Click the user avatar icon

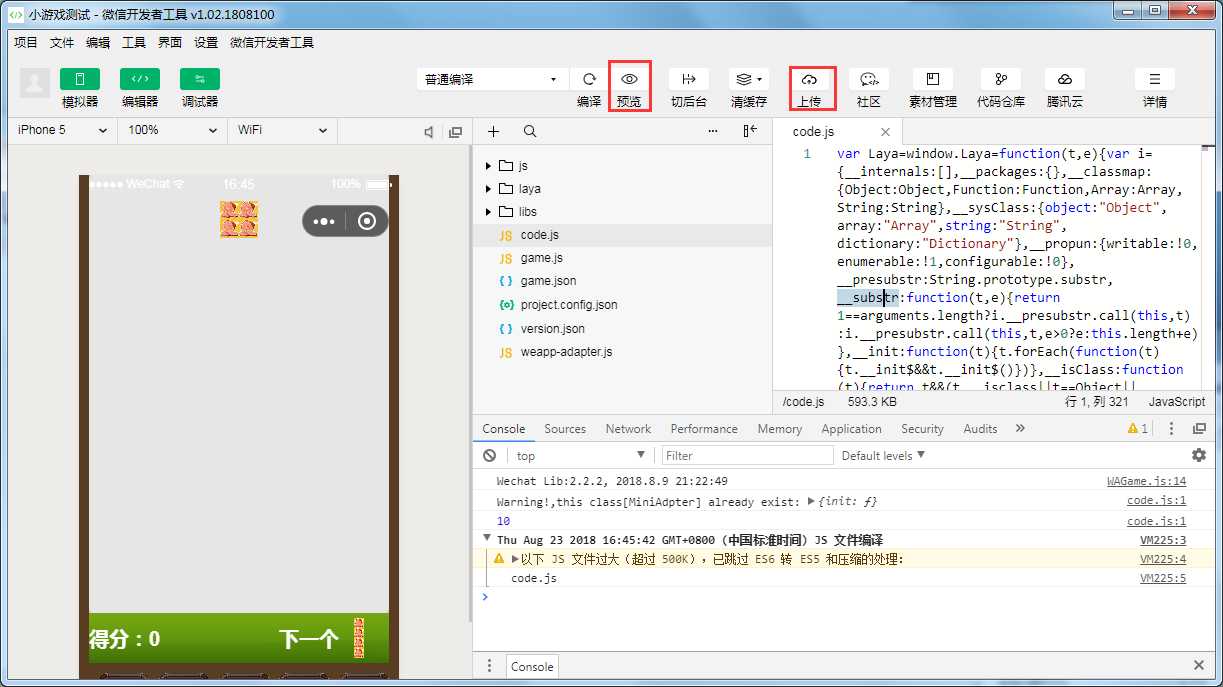tap(35, 83)
